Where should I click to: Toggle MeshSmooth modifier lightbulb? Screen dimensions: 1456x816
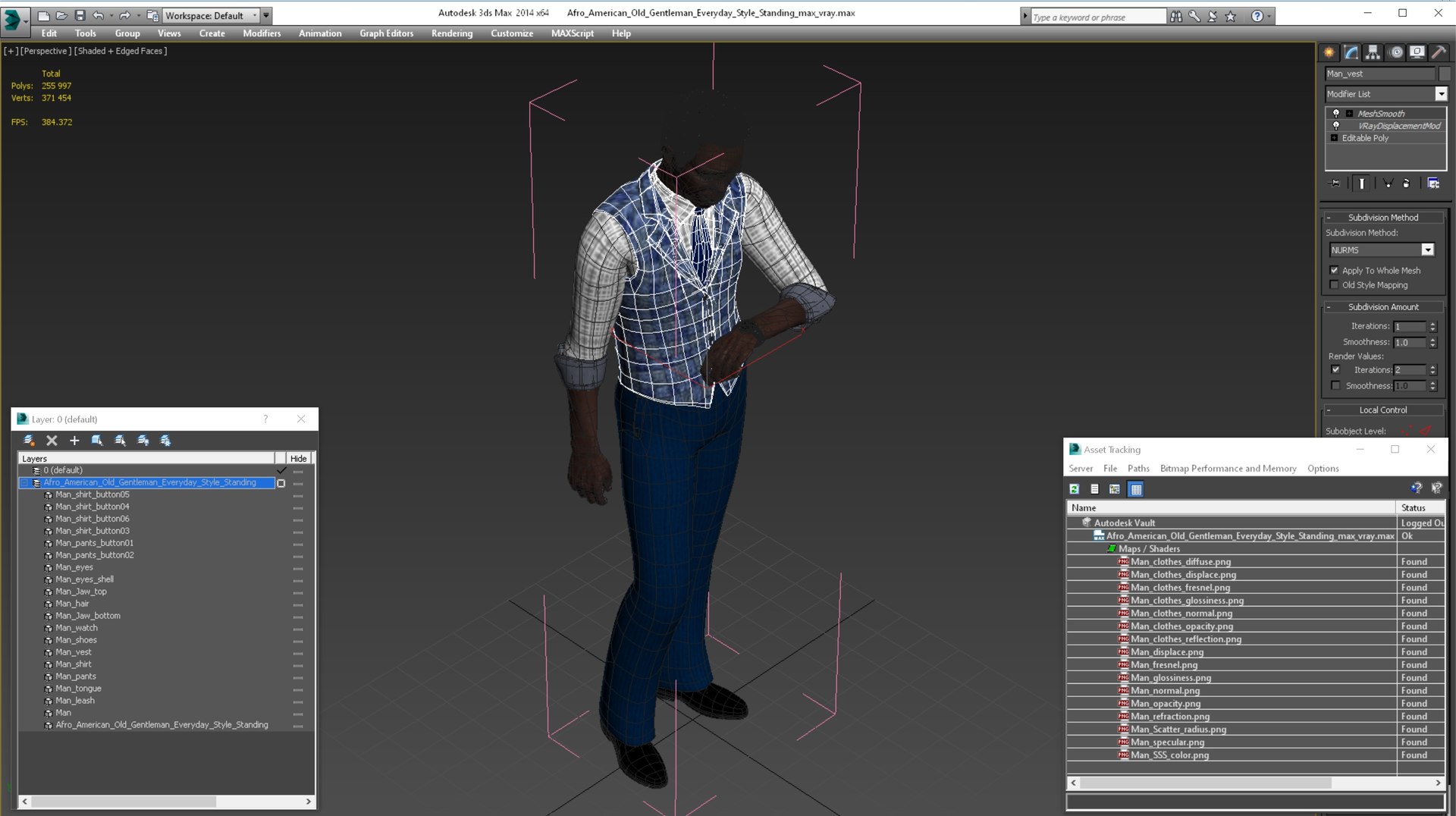(x=1336, y=114)
